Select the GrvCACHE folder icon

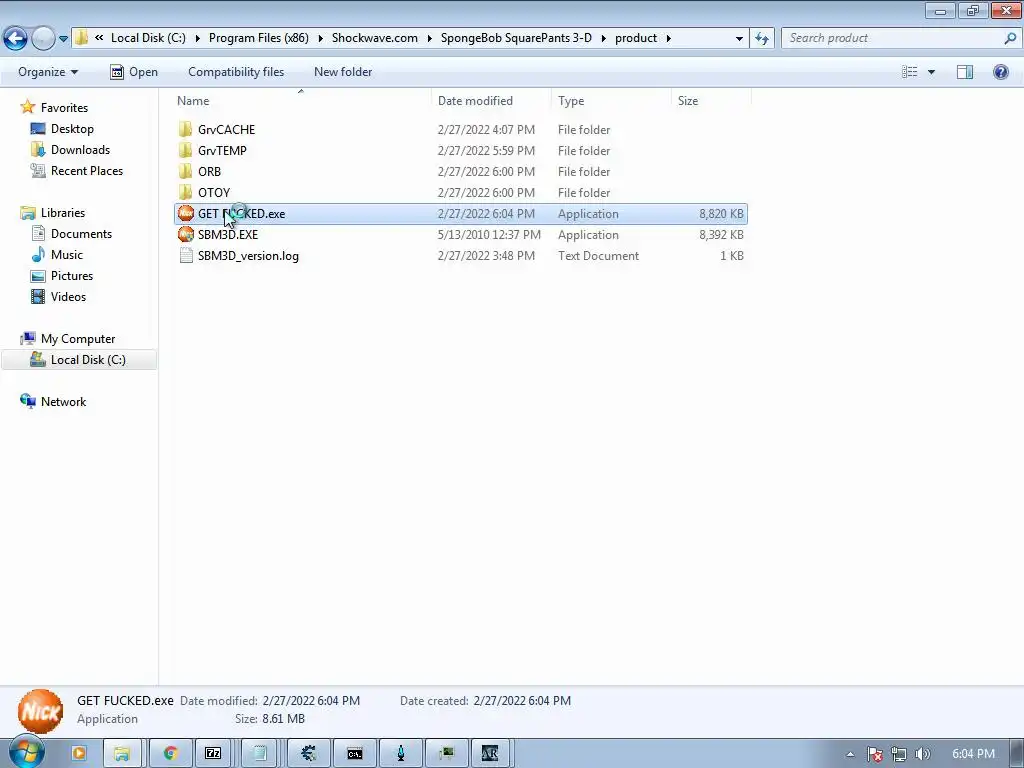tap(185, 129)
